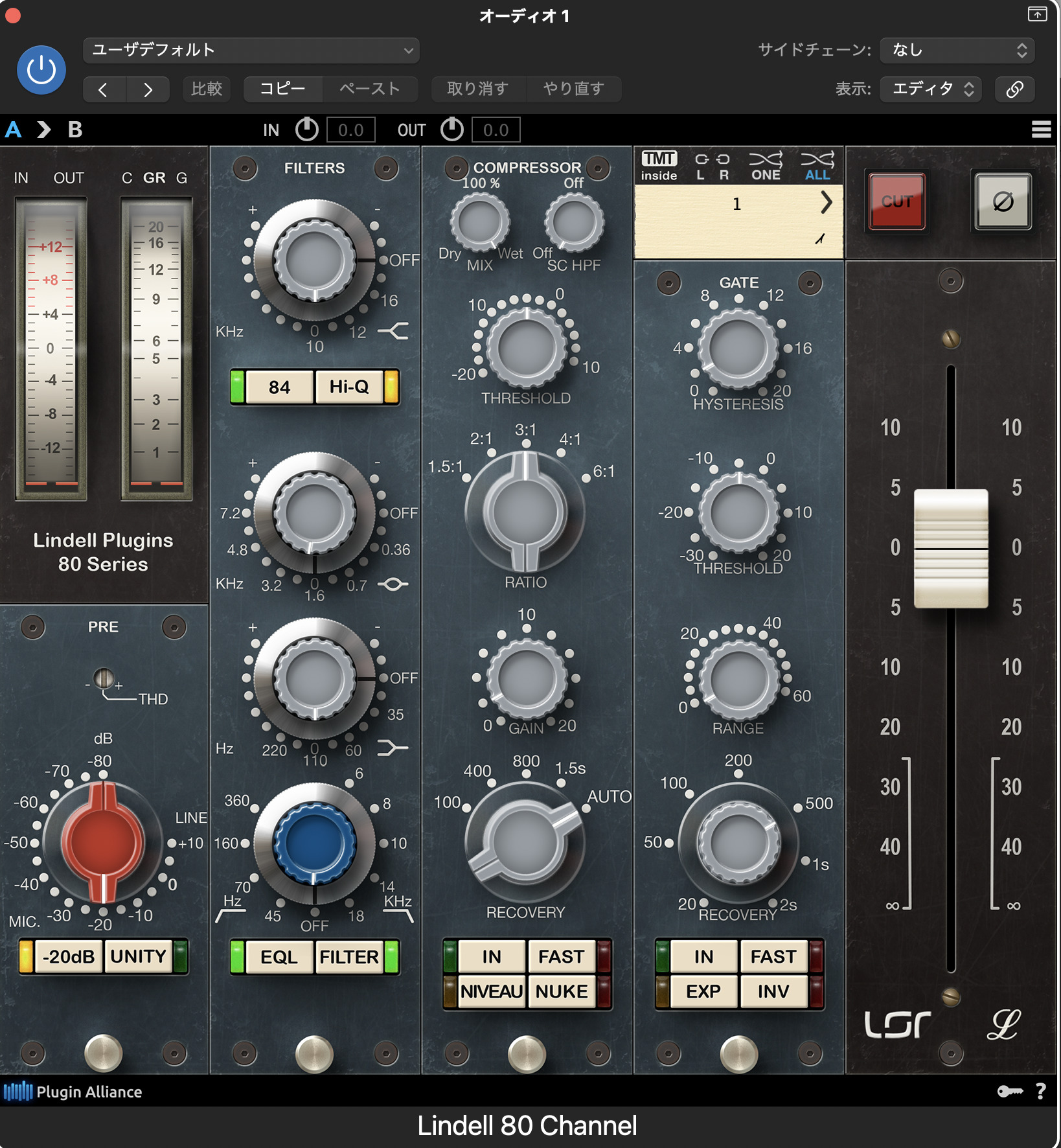Screen dimensions: 1061x1148
Task: Open the license key icon
Action: 1010,1092
